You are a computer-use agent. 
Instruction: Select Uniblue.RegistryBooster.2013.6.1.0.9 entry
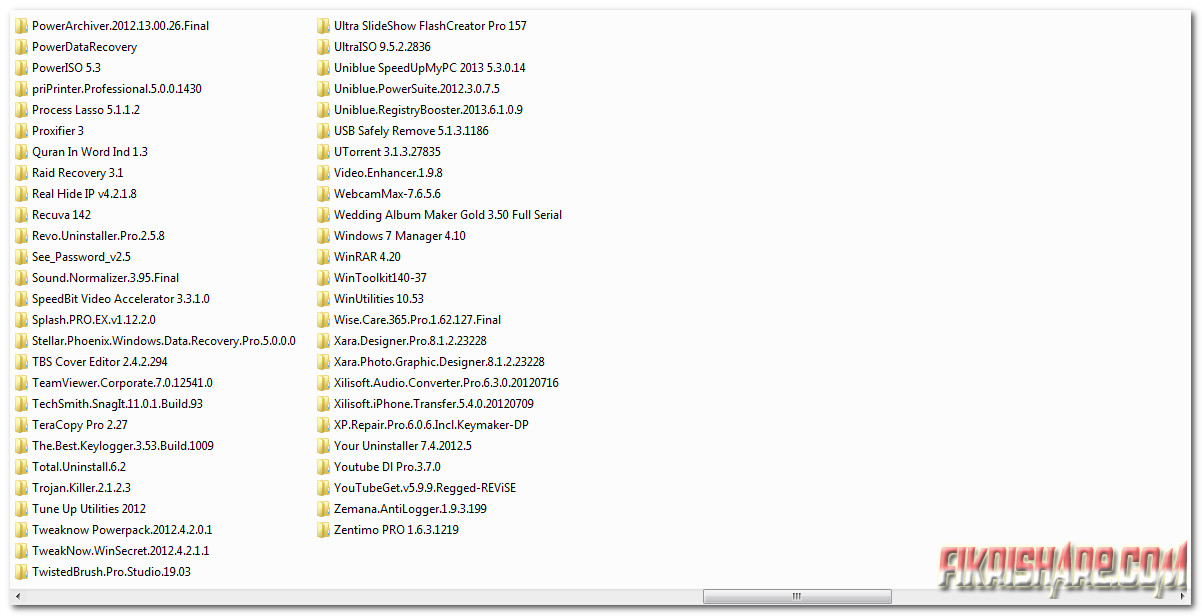(x=428, y=110)
